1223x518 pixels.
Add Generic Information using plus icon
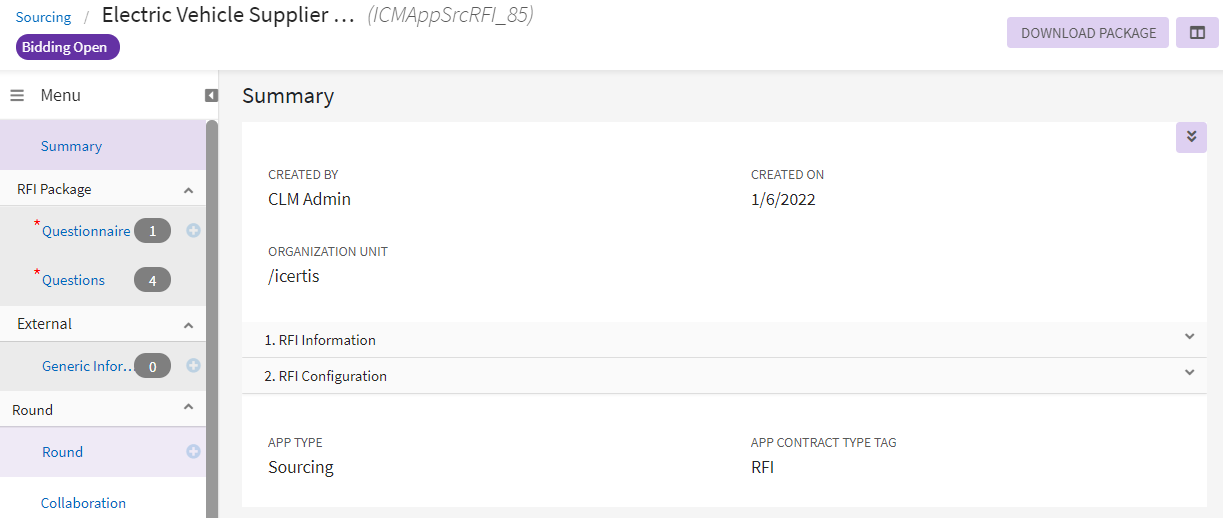pyautogui.click(x=193, y=366)
